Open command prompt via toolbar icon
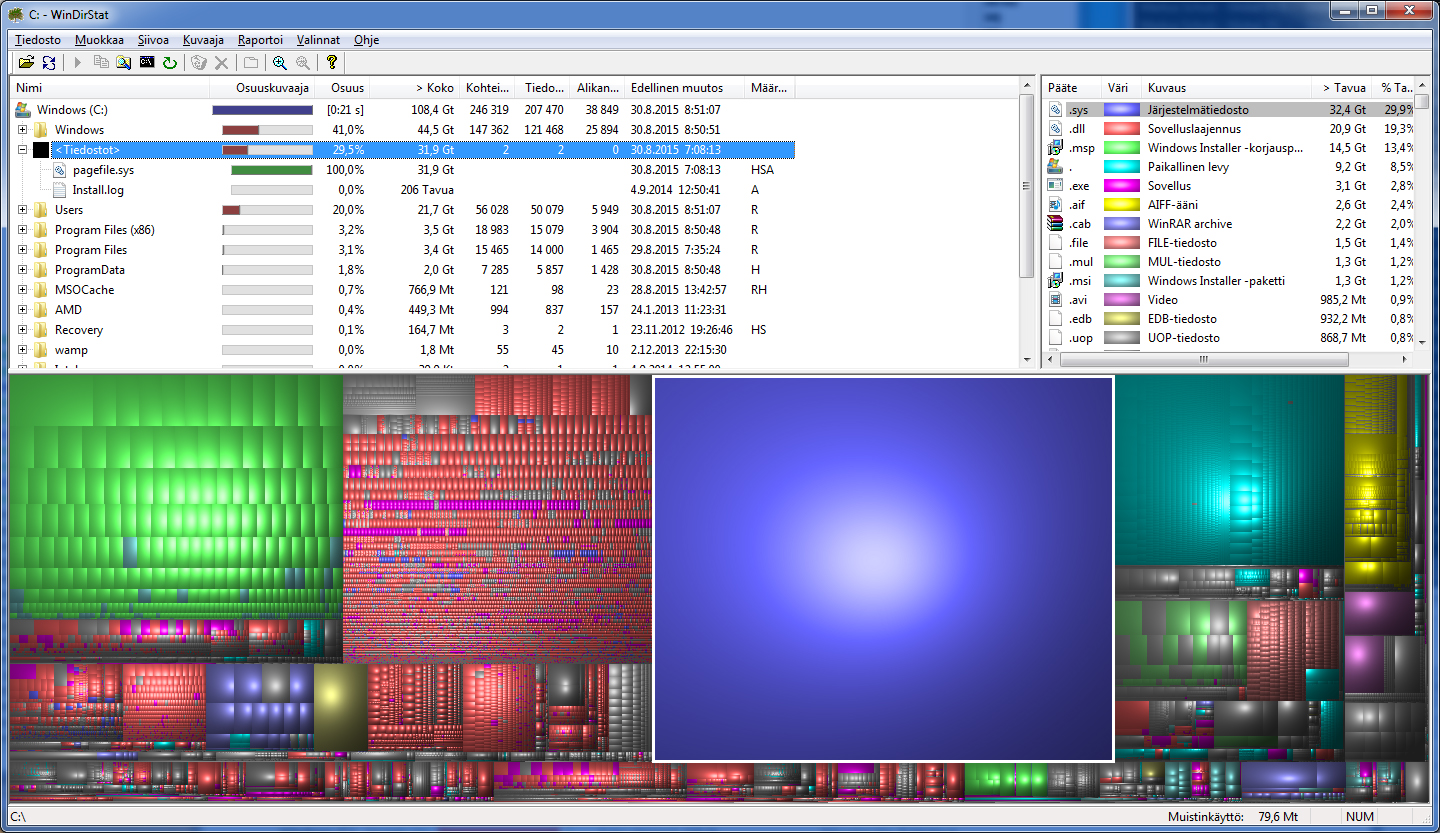 (147, 63)
